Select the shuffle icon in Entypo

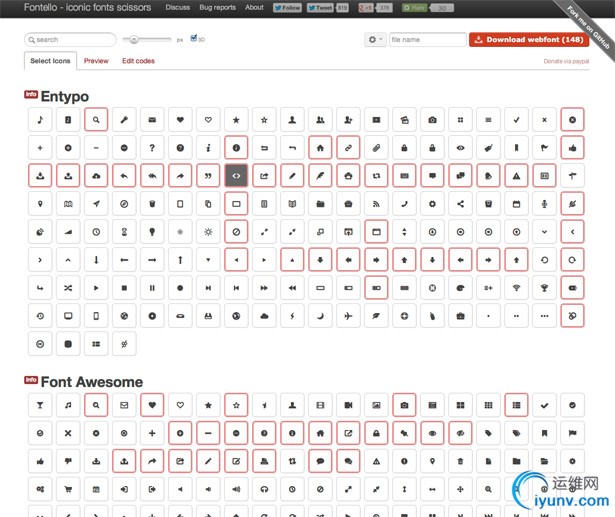[68, 288]
